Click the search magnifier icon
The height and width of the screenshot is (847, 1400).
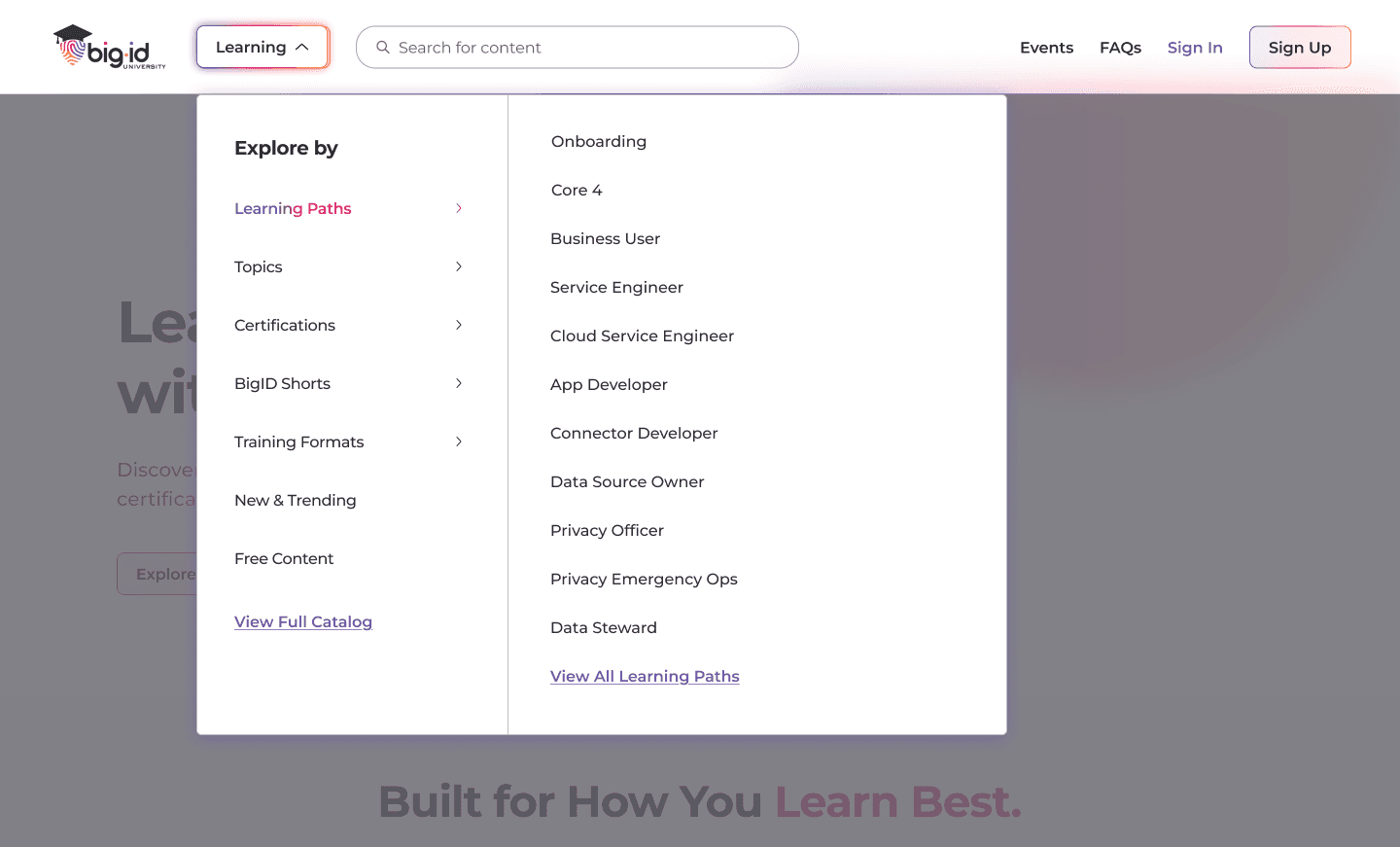[383, 48]
